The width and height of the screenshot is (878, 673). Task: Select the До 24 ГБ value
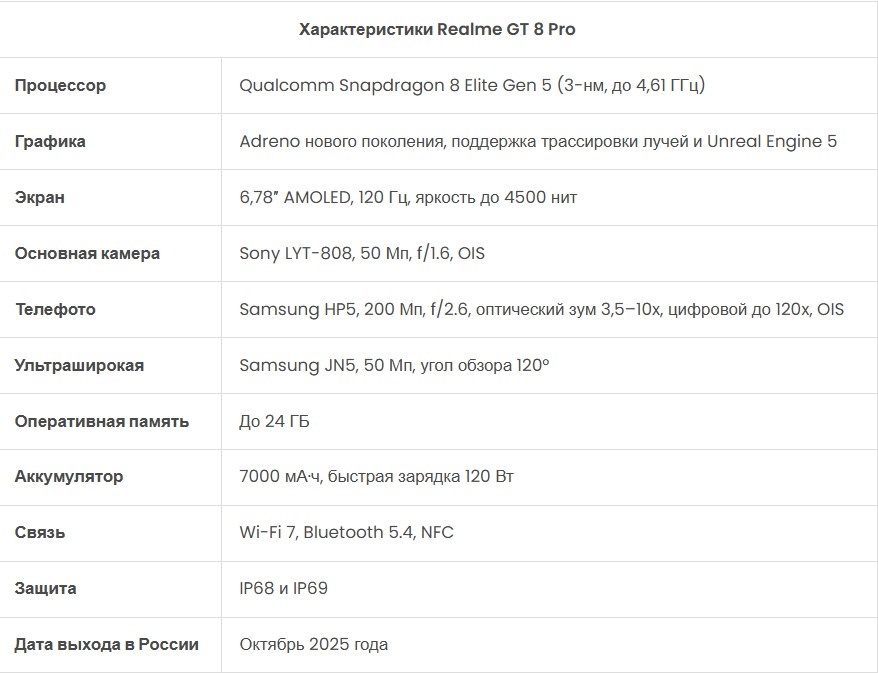tap(274, 421)
